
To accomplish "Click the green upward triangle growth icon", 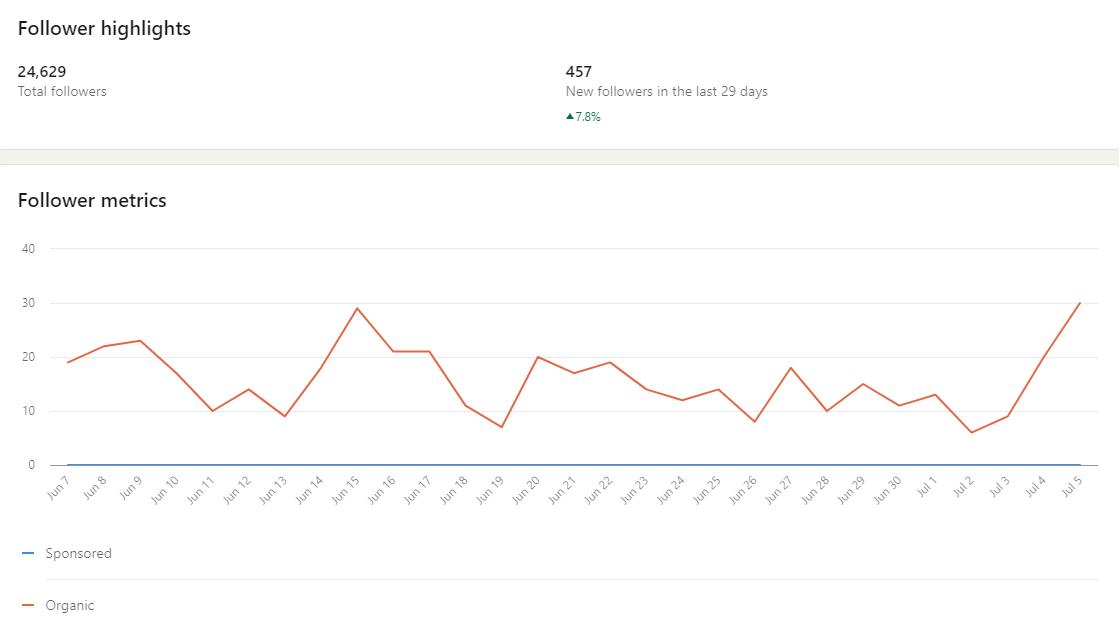I will [x=570, y=117].
